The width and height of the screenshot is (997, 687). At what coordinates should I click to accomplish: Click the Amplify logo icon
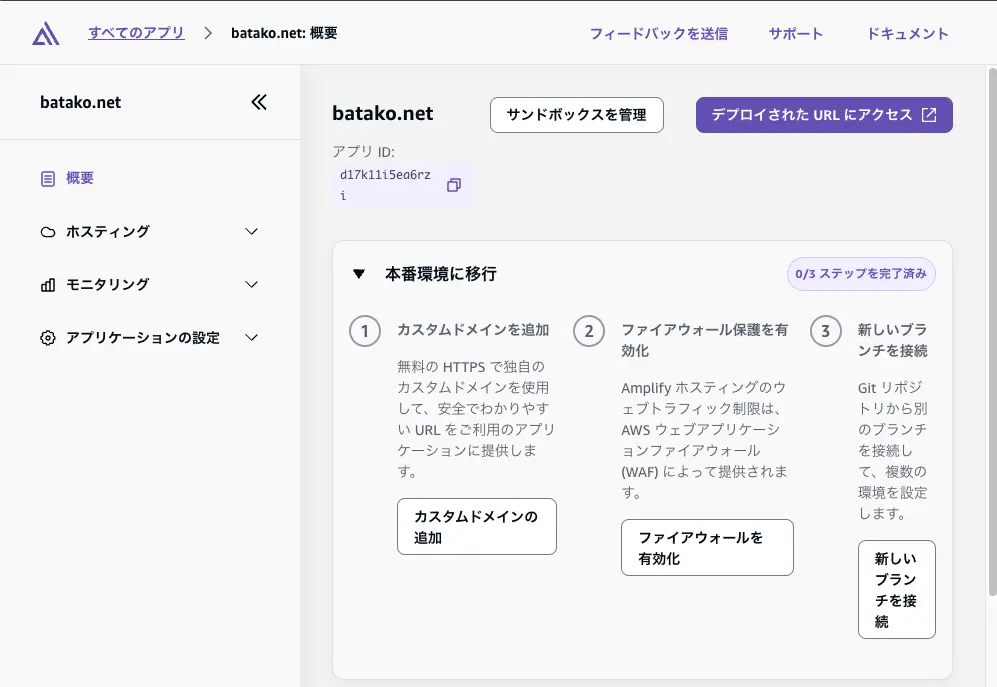click(44, 31)
